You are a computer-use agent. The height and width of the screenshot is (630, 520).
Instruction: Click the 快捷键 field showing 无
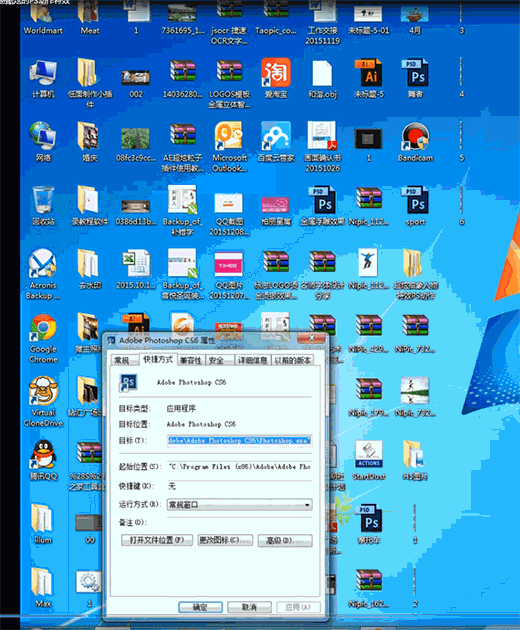click(x=240, y=486)
